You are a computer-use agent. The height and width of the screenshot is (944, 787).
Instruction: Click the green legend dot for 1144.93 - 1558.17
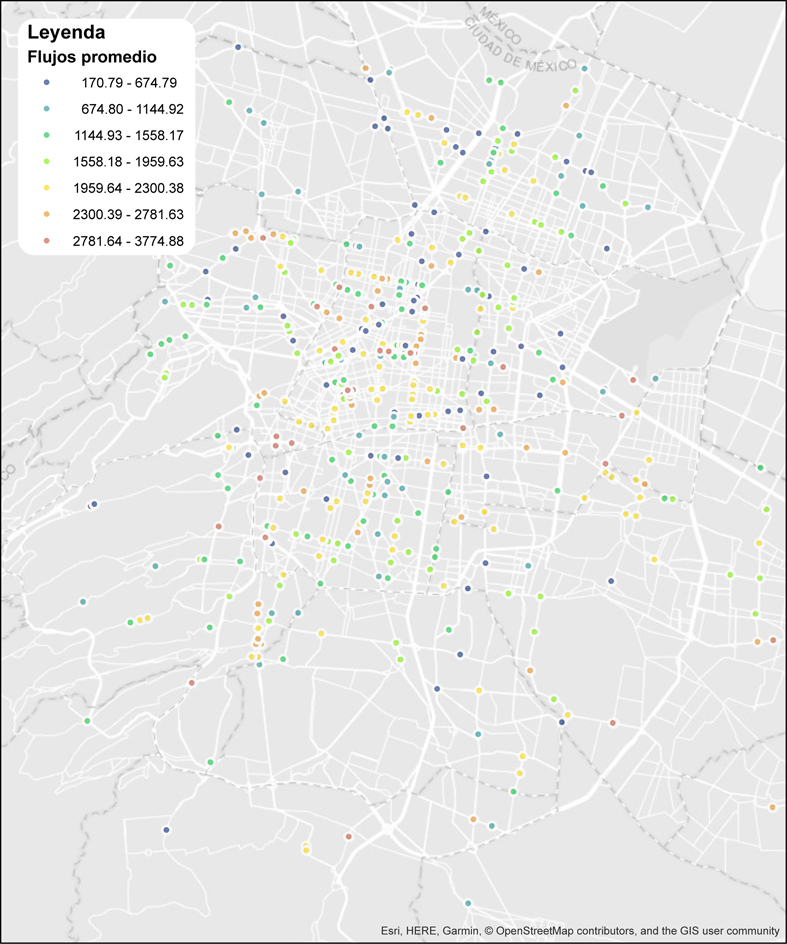pyautogui.click(x=47, y=134)
